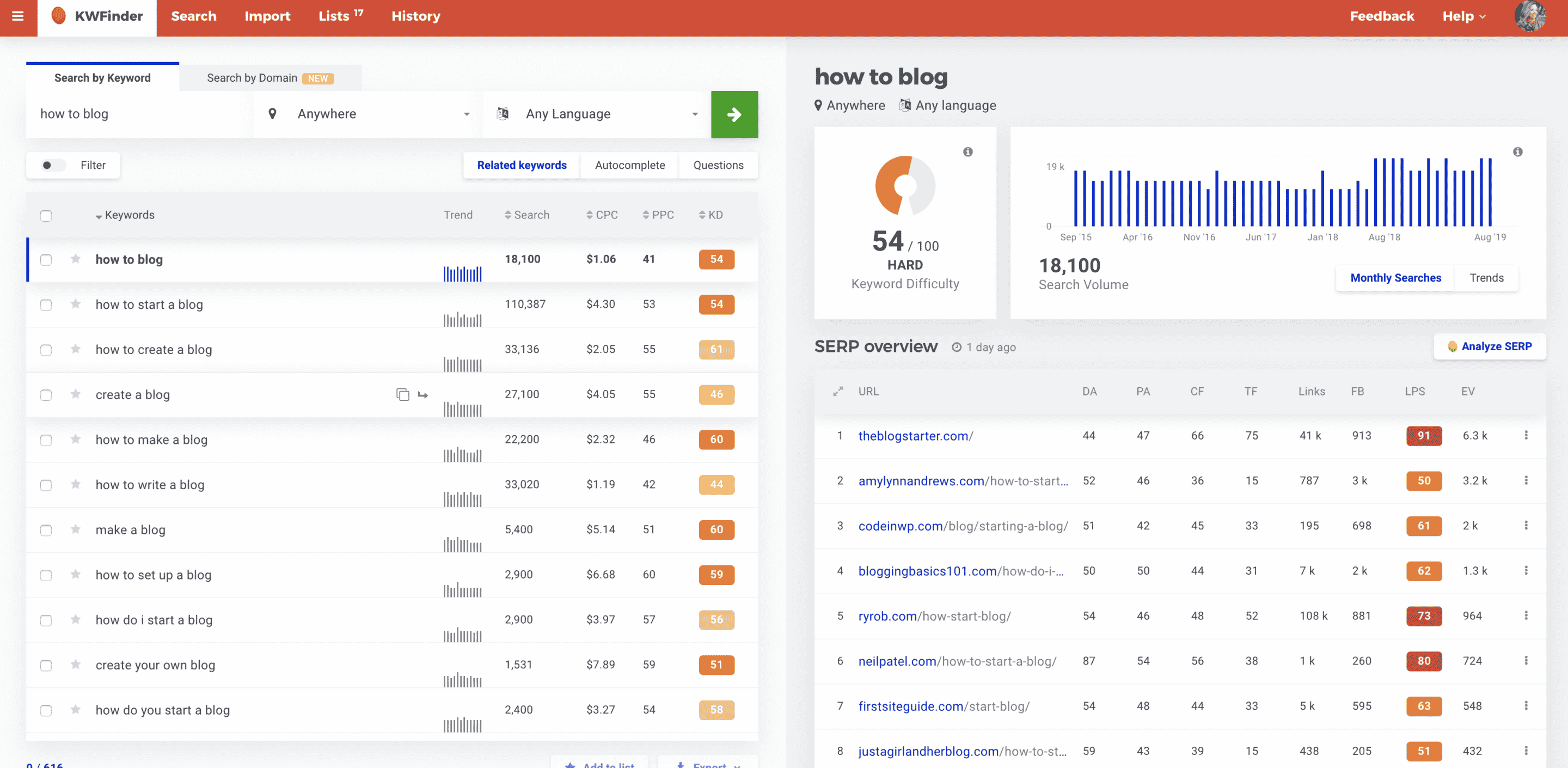Open the Any Language dropdown
This screenshot has height=768, width=1568.
[597, 114]
